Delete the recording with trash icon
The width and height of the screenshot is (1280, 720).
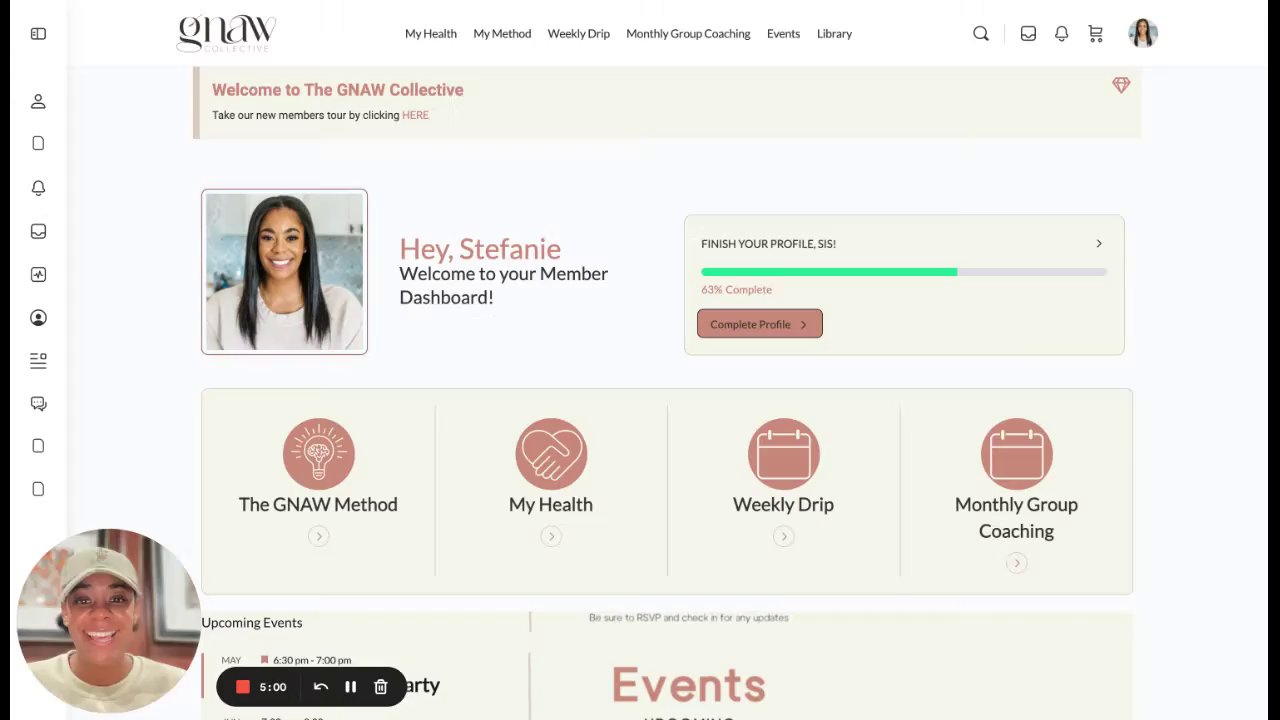tap(381, 687)
